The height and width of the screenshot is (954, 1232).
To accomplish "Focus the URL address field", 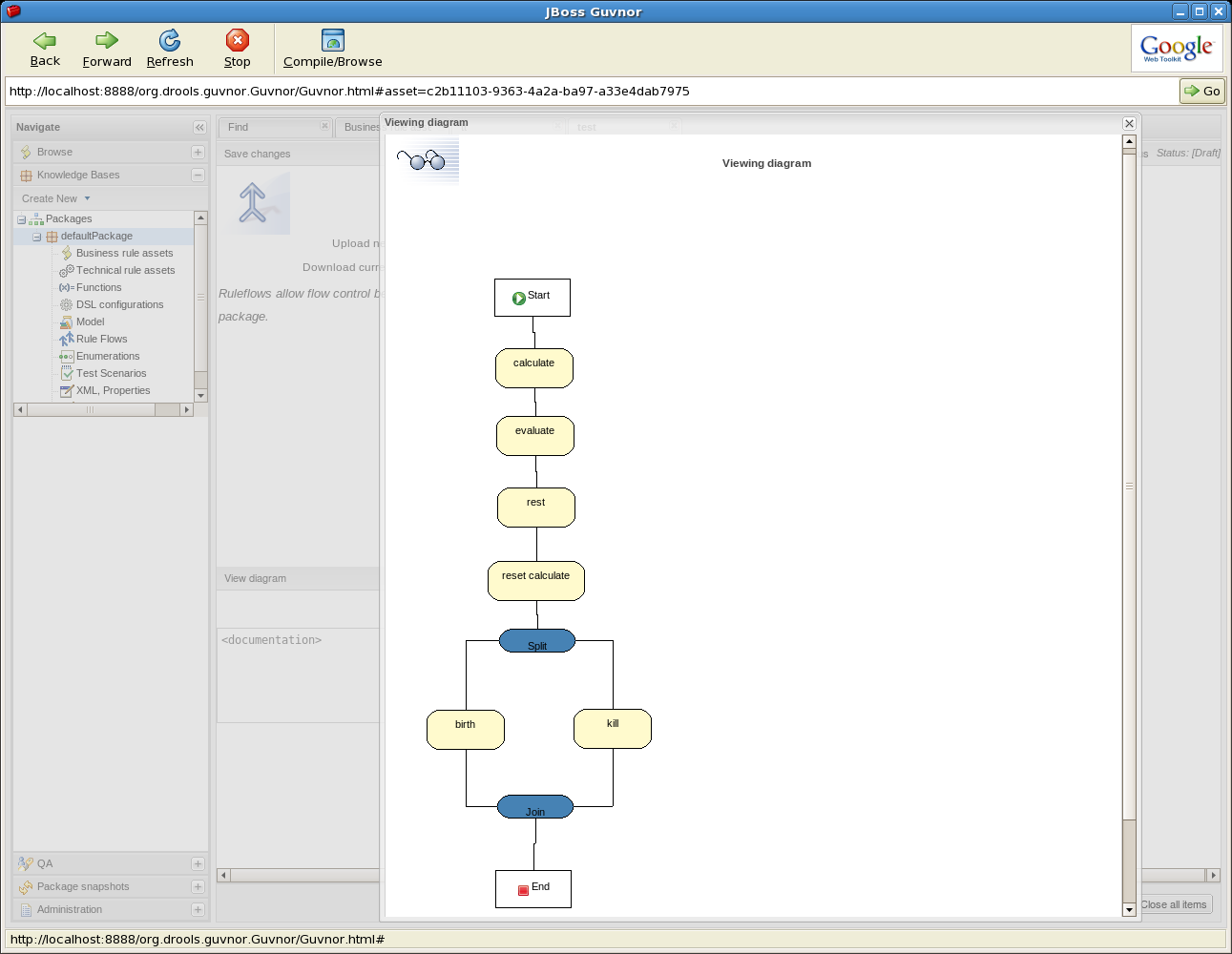I will tap(592, 92).
